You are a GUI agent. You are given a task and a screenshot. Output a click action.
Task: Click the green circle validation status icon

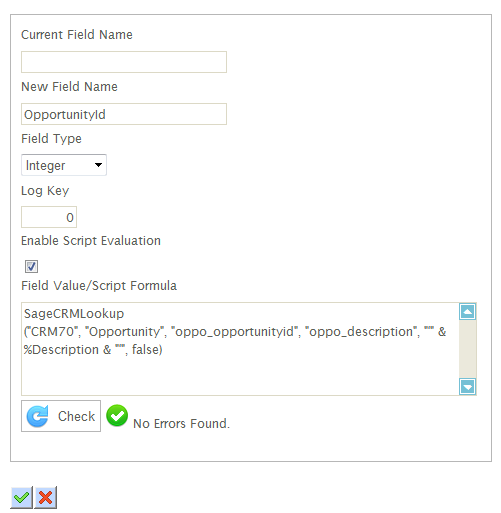[x=117, y=416]
